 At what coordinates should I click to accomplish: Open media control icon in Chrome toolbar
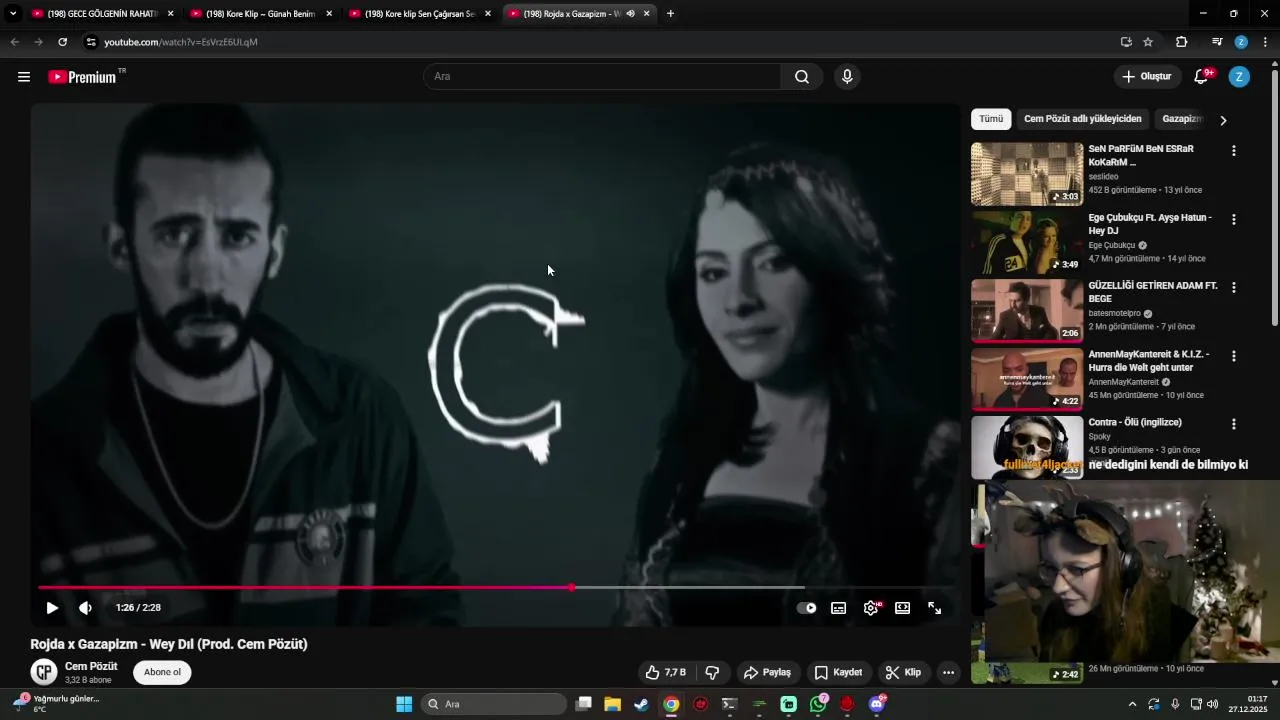coord(1217,42)
